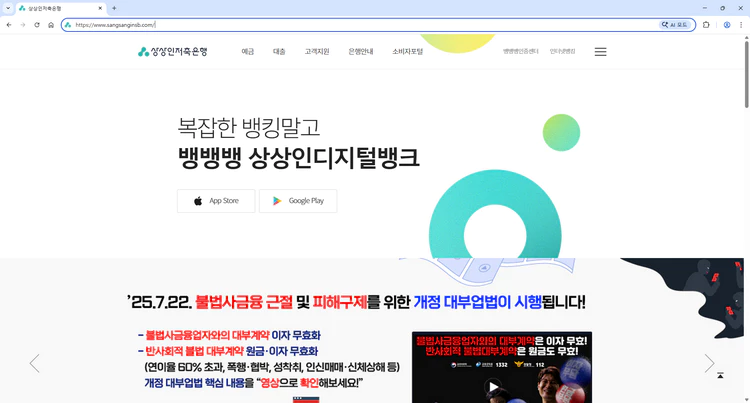
Task: Expand the tab search dropdown arrow
Action: (x=8, y=8)
